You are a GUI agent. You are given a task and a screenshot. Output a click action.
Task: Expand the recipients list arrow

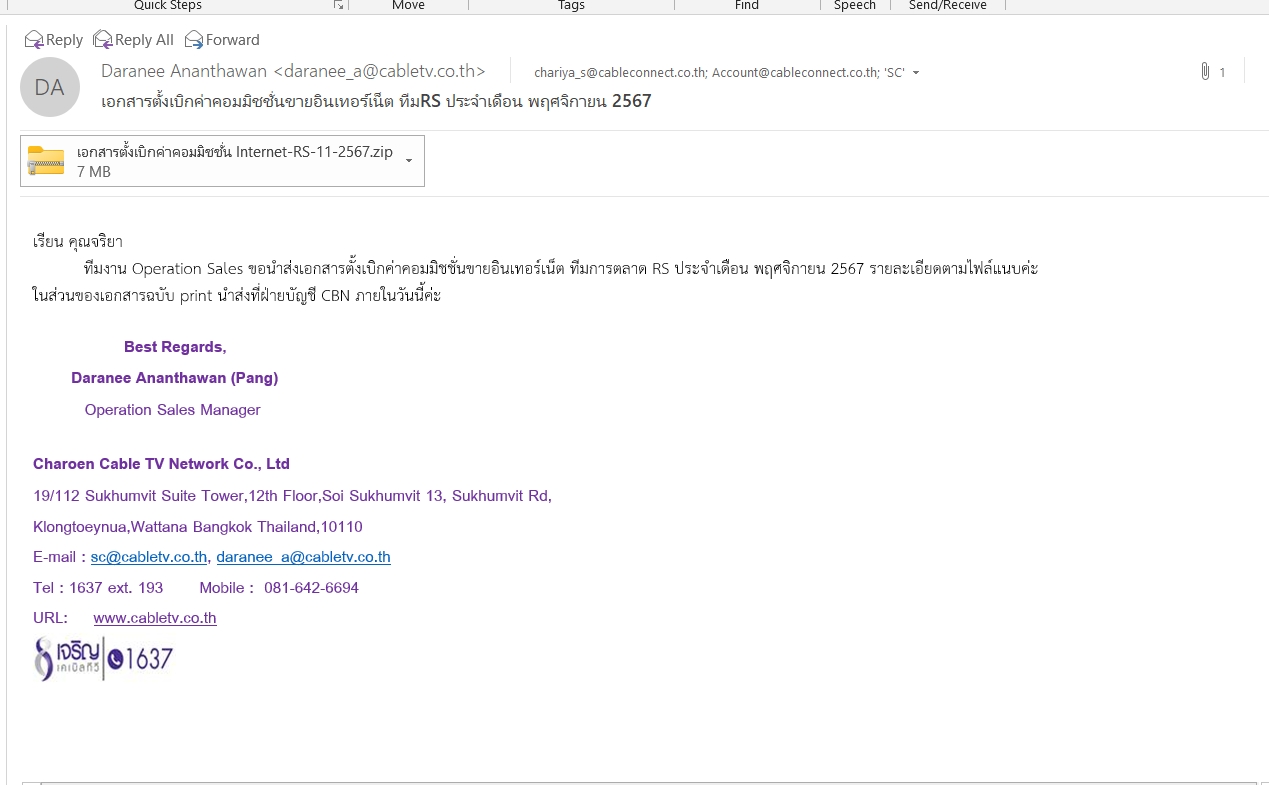pos(916,73)
